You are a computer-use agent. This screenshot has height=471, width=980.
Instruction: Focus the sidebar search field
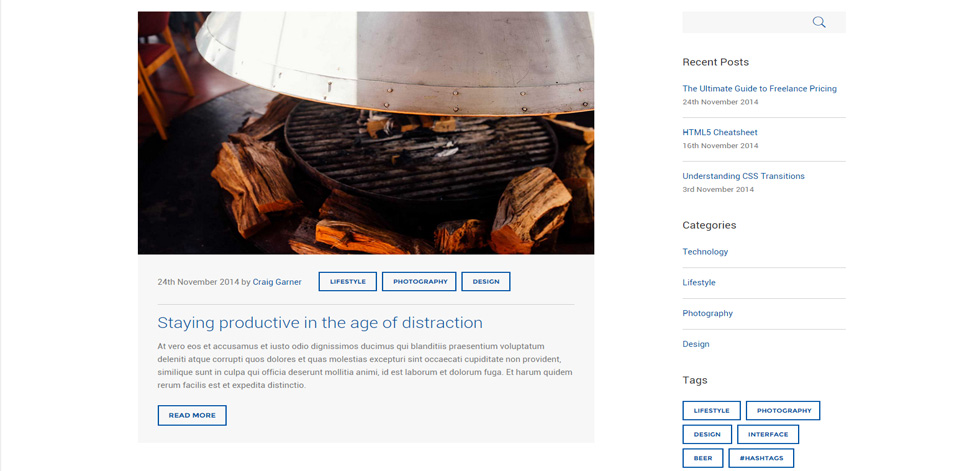(764, 22)
